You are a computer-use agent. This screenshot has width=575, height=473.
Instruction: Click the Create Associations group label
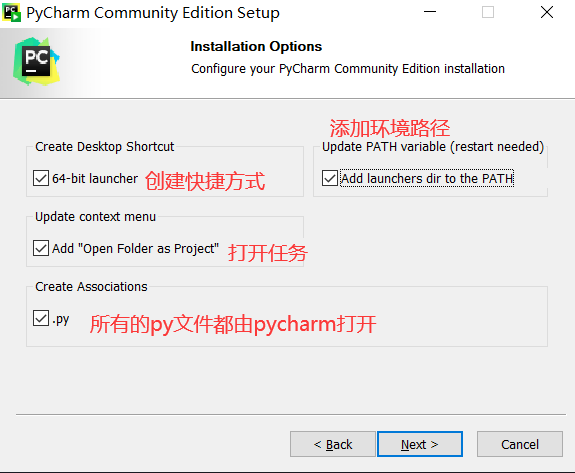tap(91, 286)
